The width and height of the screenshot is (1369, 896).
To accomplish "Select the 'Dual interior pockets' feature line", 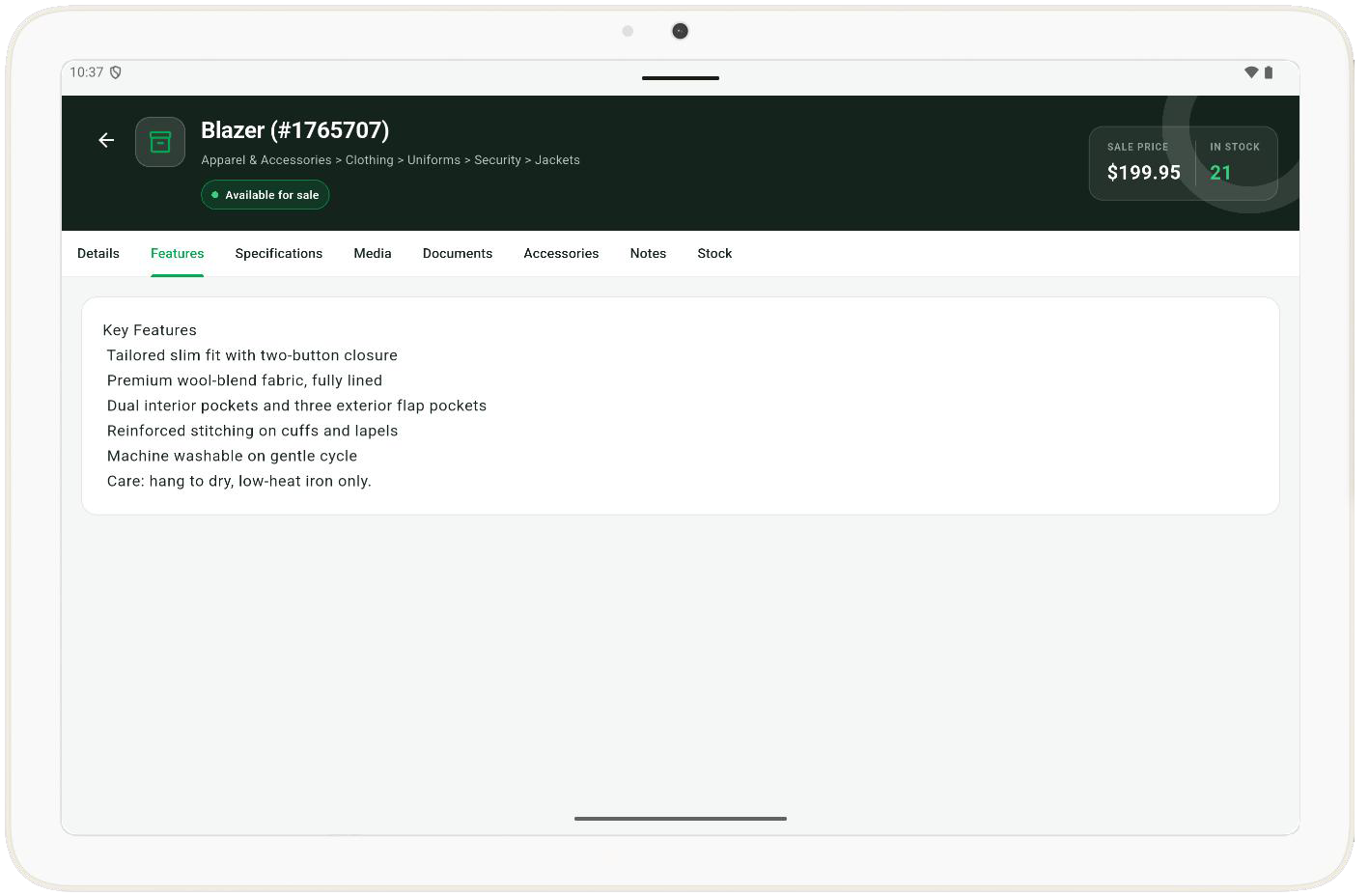I will pos(296,406).
